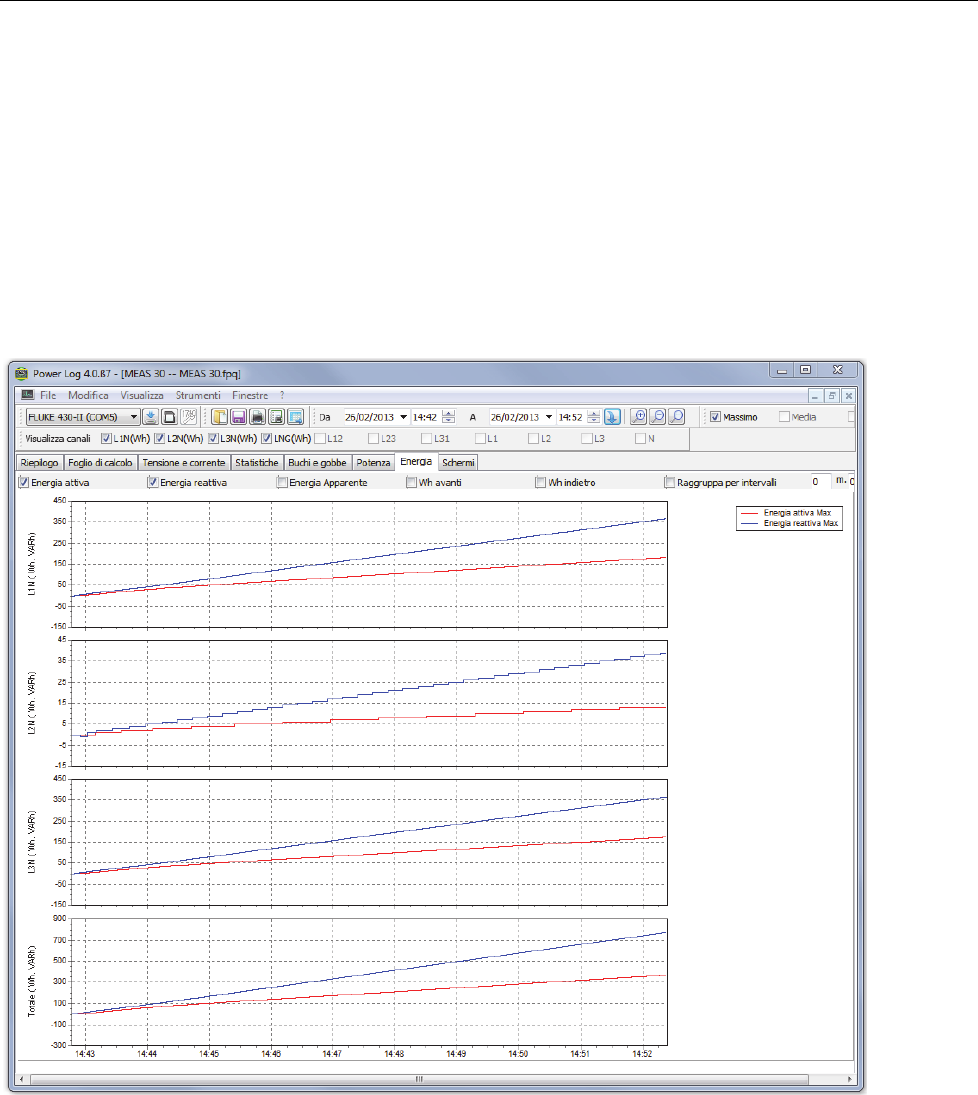The width and height of the screenshot is (978, 1095).
Task: Click the zoom reset magnifier icon
Action: pyautogui.click(x=676, y=417)
